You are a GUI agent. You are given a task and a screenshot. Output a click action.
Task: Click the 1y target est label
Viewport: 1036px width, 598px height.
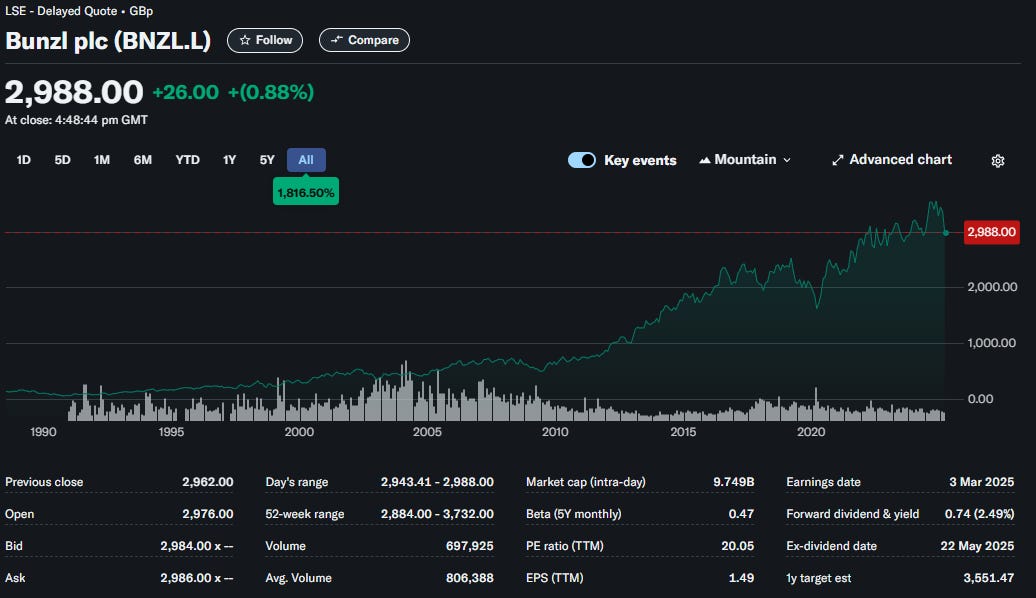[819, 578]
